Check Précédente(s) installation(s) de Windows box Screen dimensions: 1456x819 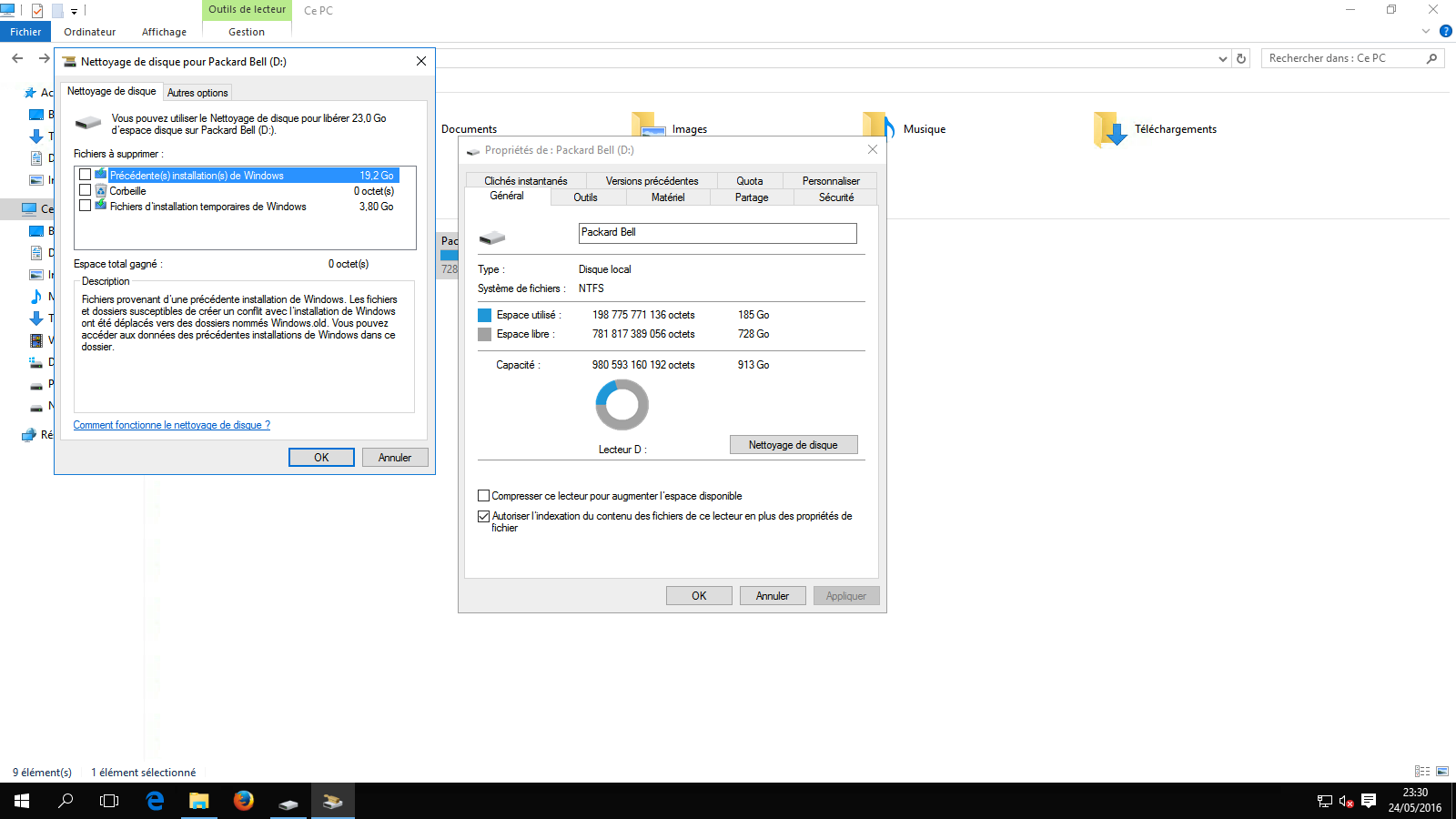click(x=86, y=175)
